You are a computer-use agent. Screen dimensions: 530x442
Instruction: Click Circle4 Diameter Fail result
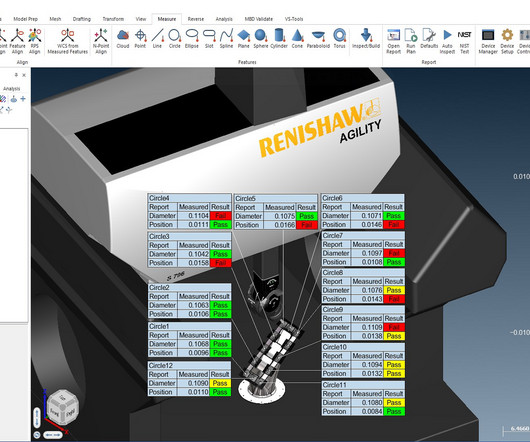pos(220,216)
